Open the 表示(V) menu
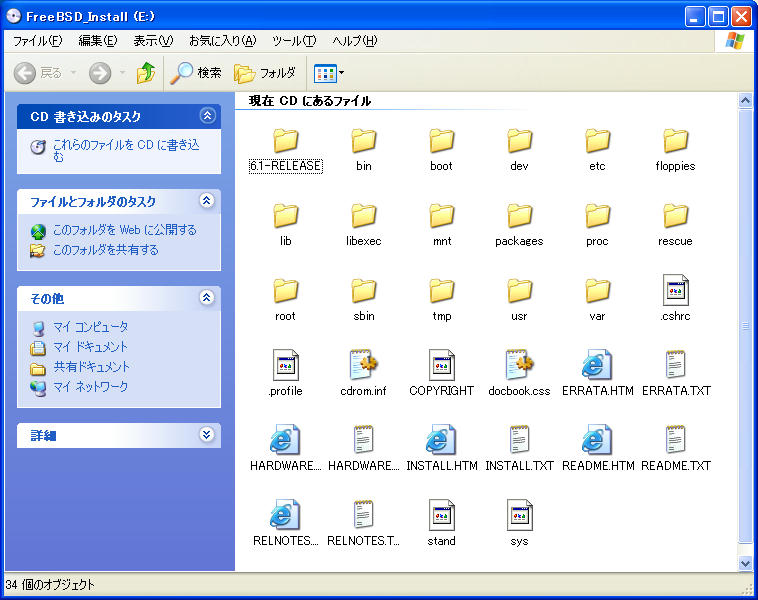The height and width of the screenshot is (600, 758). [153, 41]
